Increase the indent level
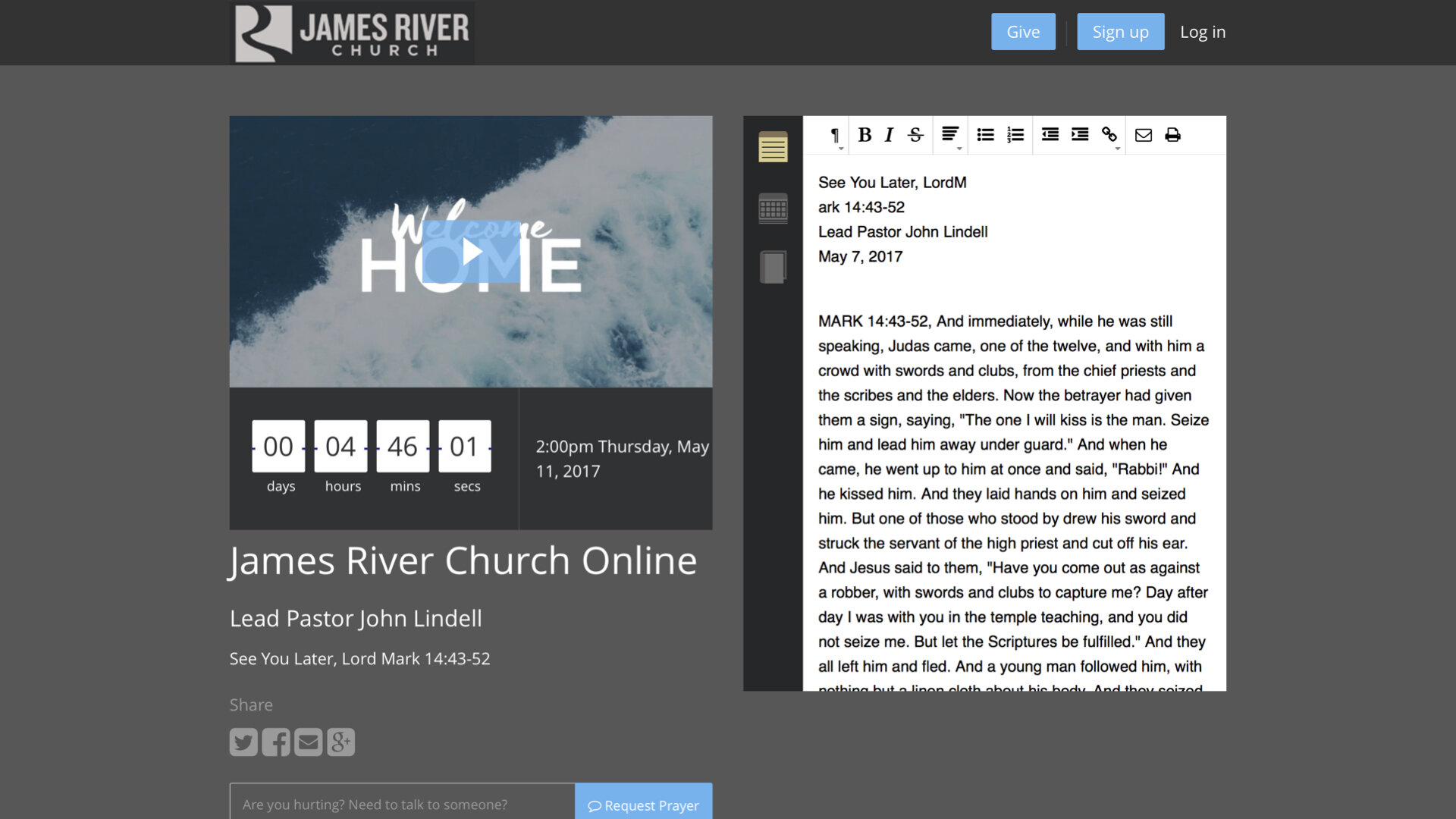Image resolution: width=1456 pixels, height=819 pixels. [x=1080, y=135]
